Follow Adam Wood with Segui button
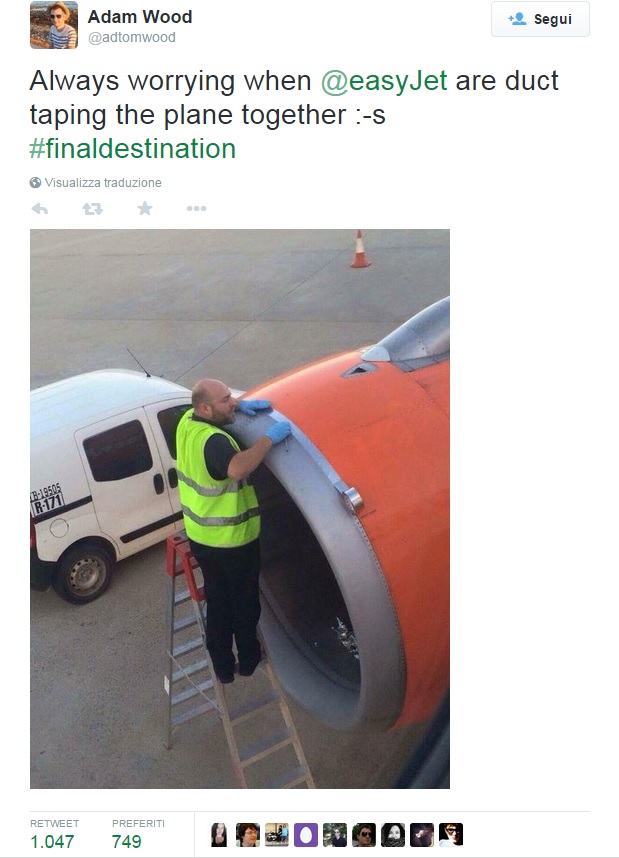The width and height of the screenshot is (619, 858). 540,19
